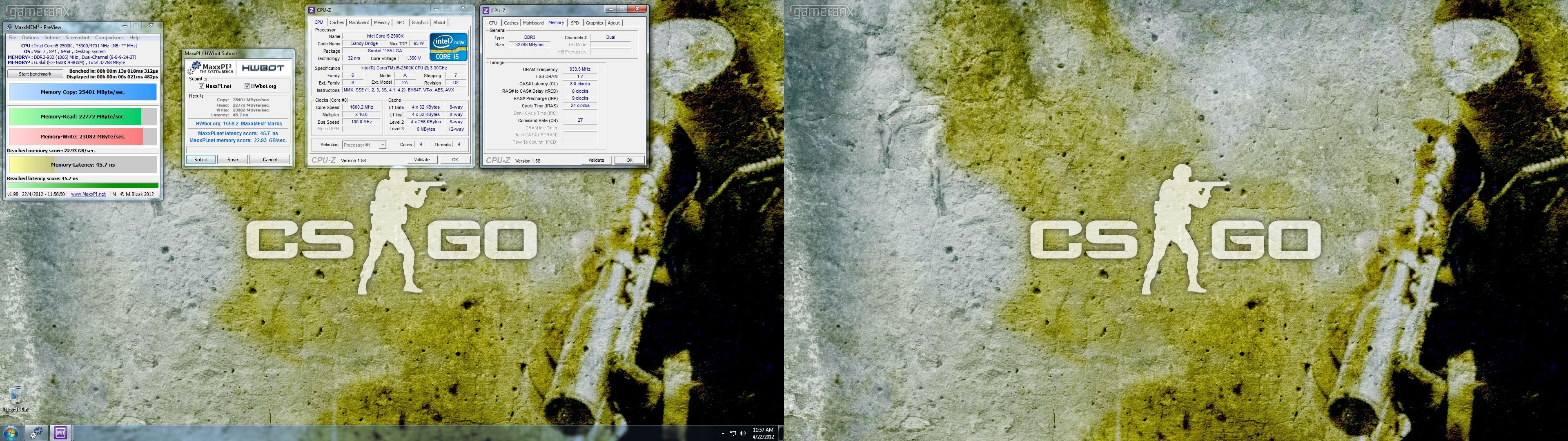Image resolution: width=1568 pixels, height=441 pixels.
Task: Open the File menu in MaxxMEM
Action: [x=12, y=38]
